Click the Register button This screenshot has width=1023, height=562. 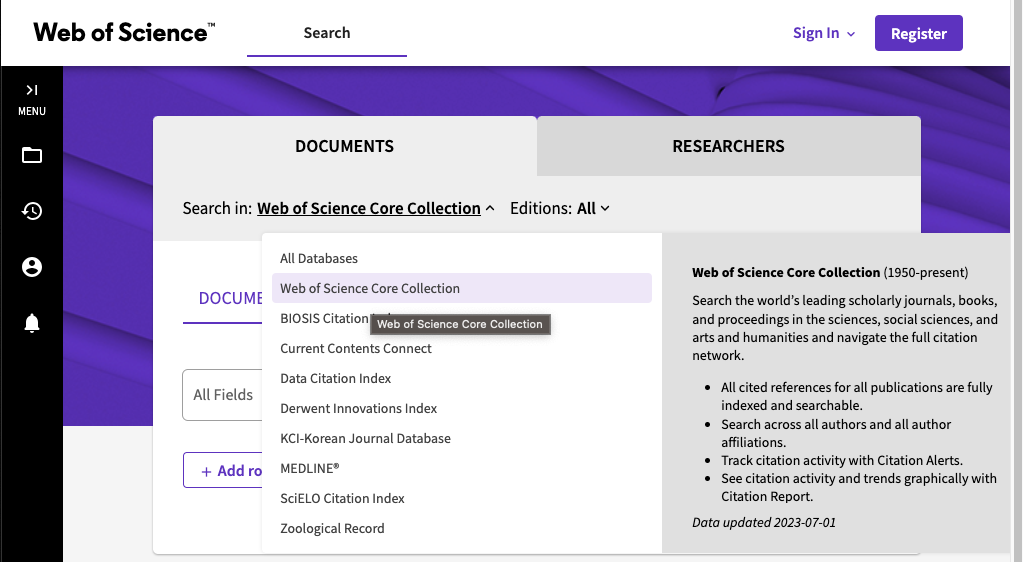(x=918, y=33)
